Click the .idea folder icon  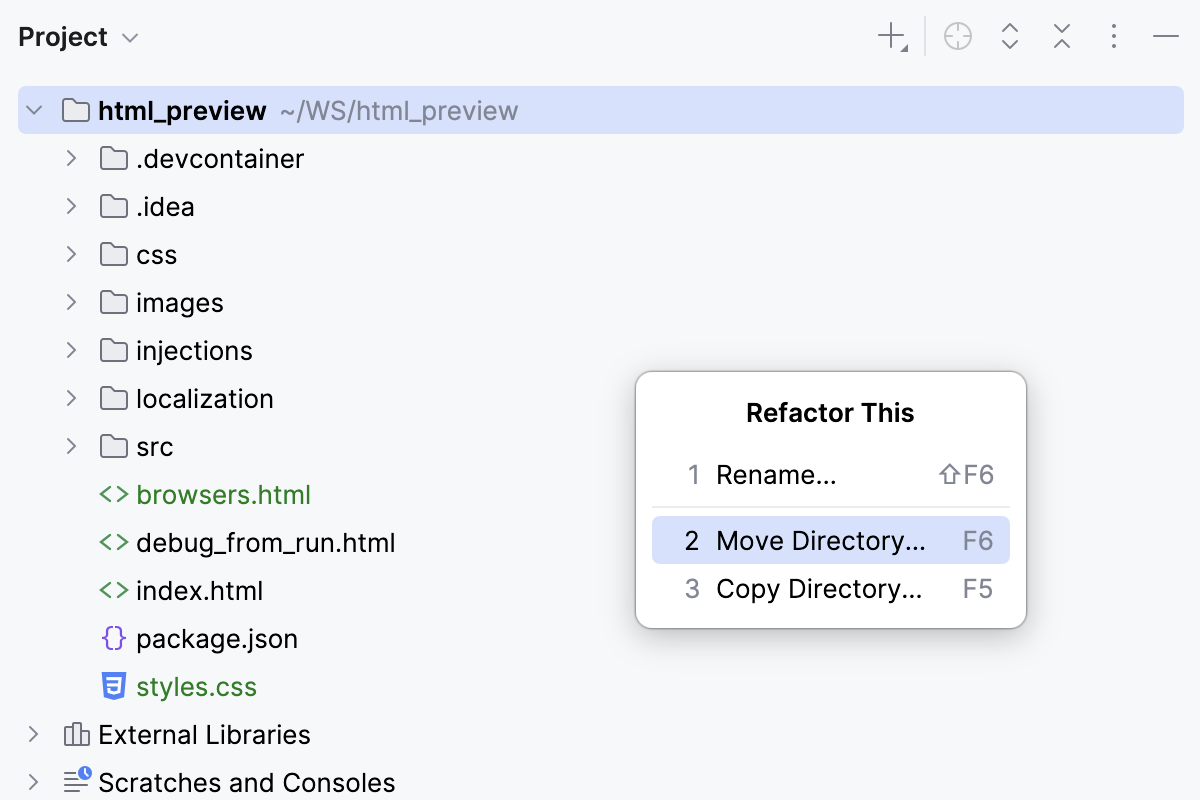click(114, 206)
